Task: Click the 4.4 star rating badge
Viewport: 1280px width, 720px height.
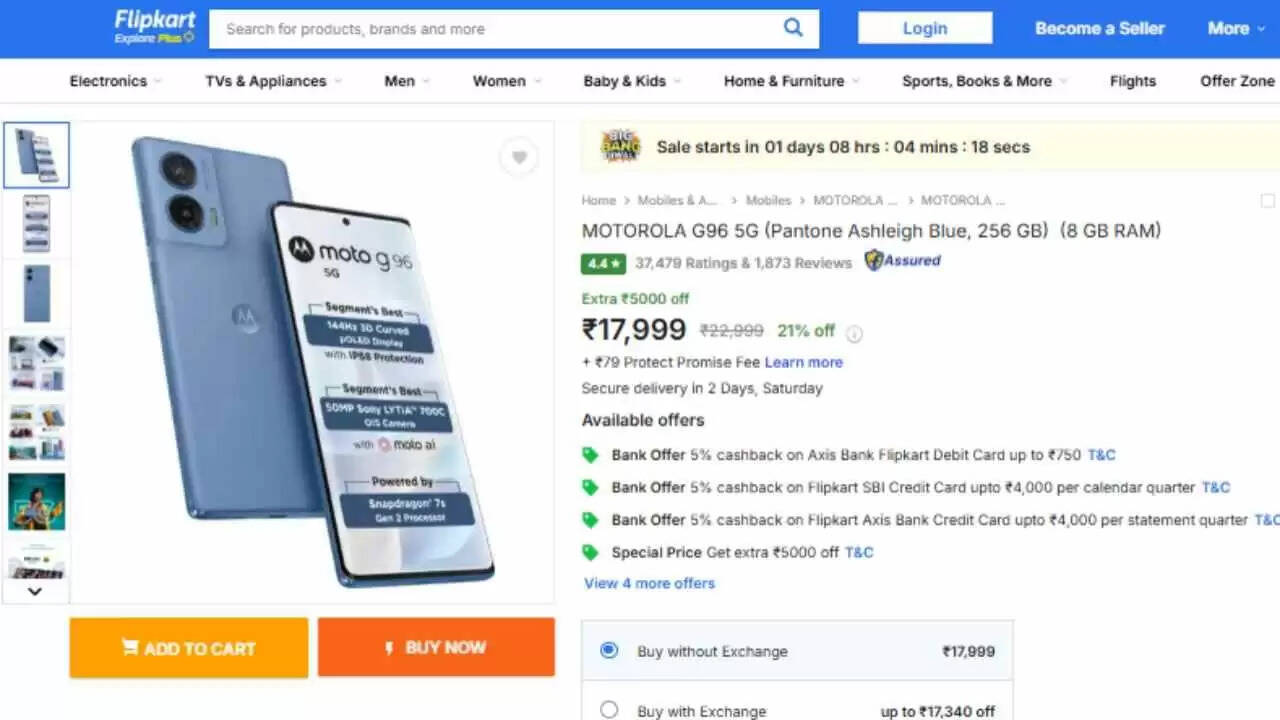Action: pyautogui.click(x=604, y=263)
